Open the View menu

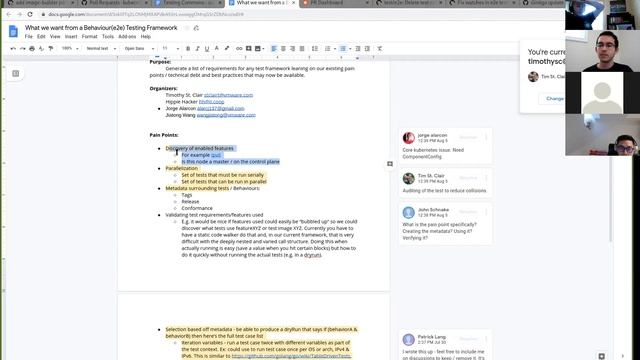pos(55,37)
